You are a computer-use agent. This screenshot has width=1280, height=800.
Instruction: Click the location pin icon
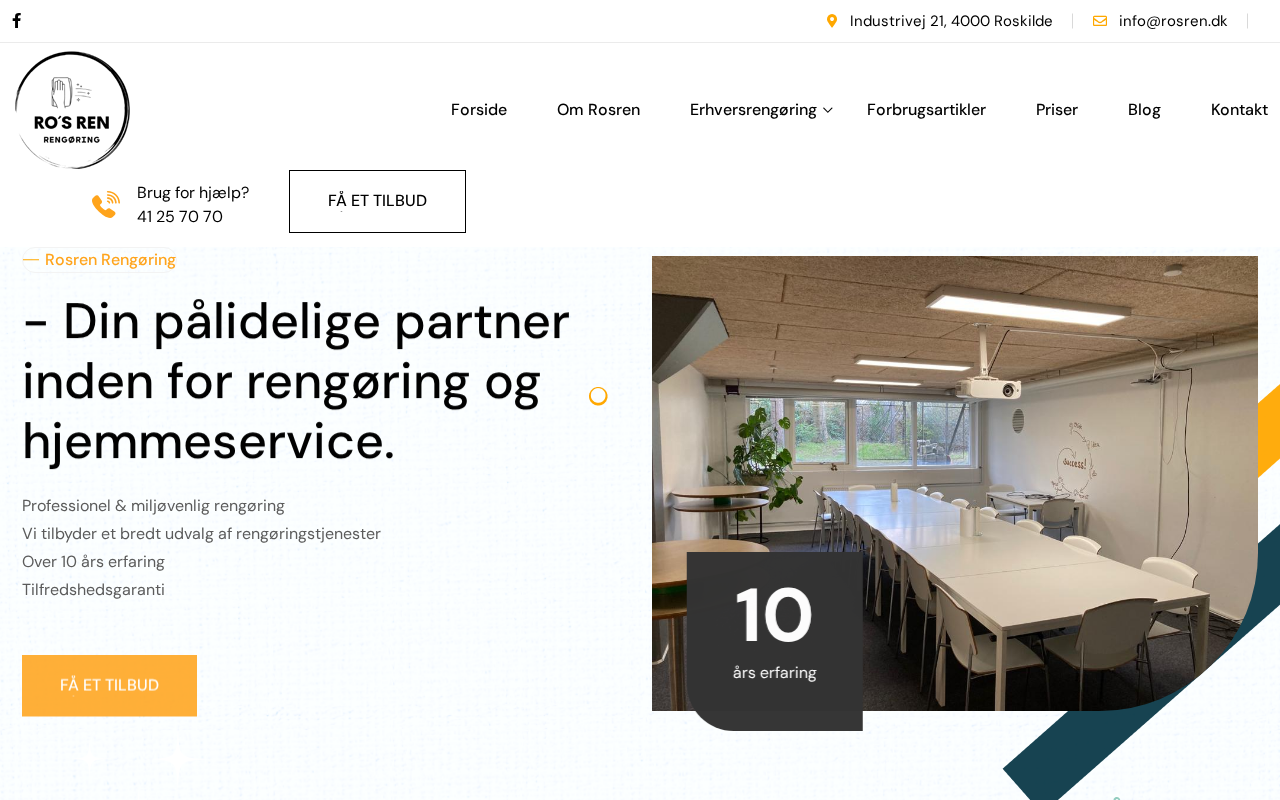pos(832,21)
